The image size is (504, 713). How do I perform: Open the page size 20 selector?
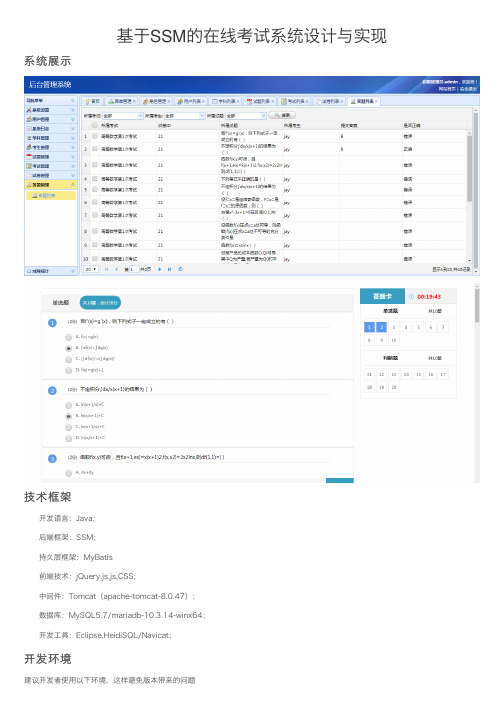click(91, 269)
